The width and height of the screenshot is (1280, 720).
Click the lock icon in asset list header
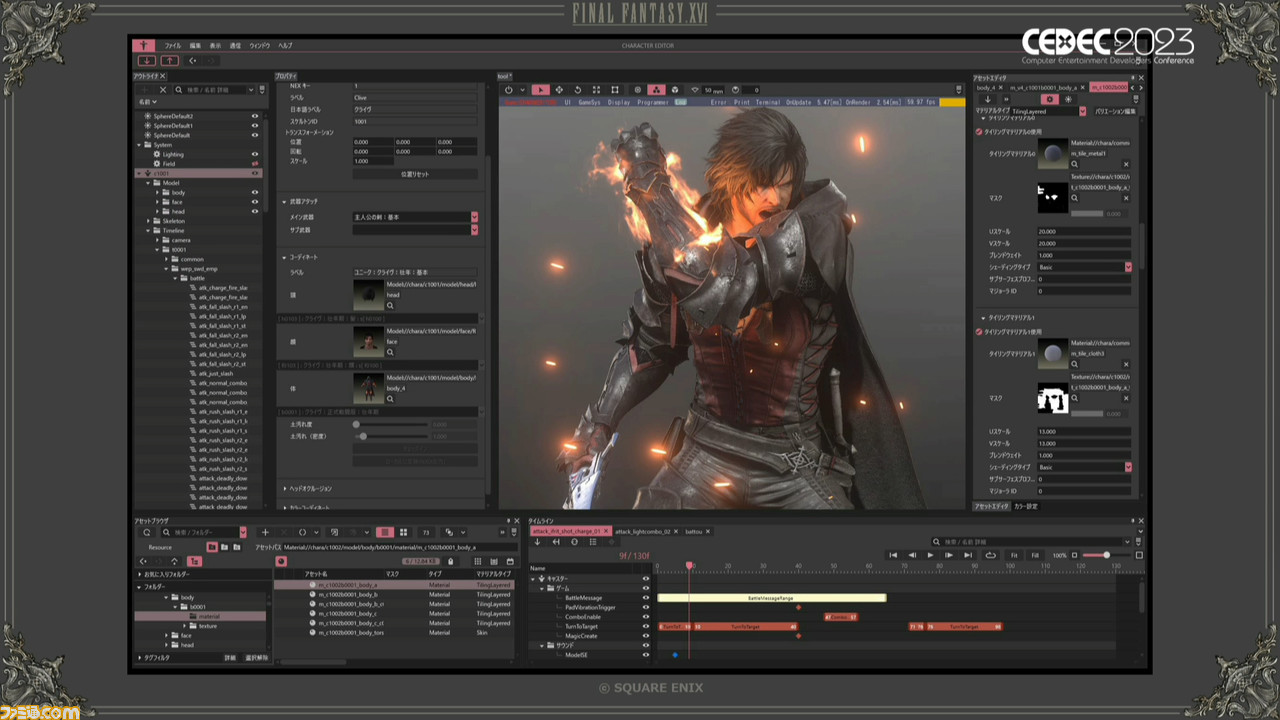(x=450, y=561)
